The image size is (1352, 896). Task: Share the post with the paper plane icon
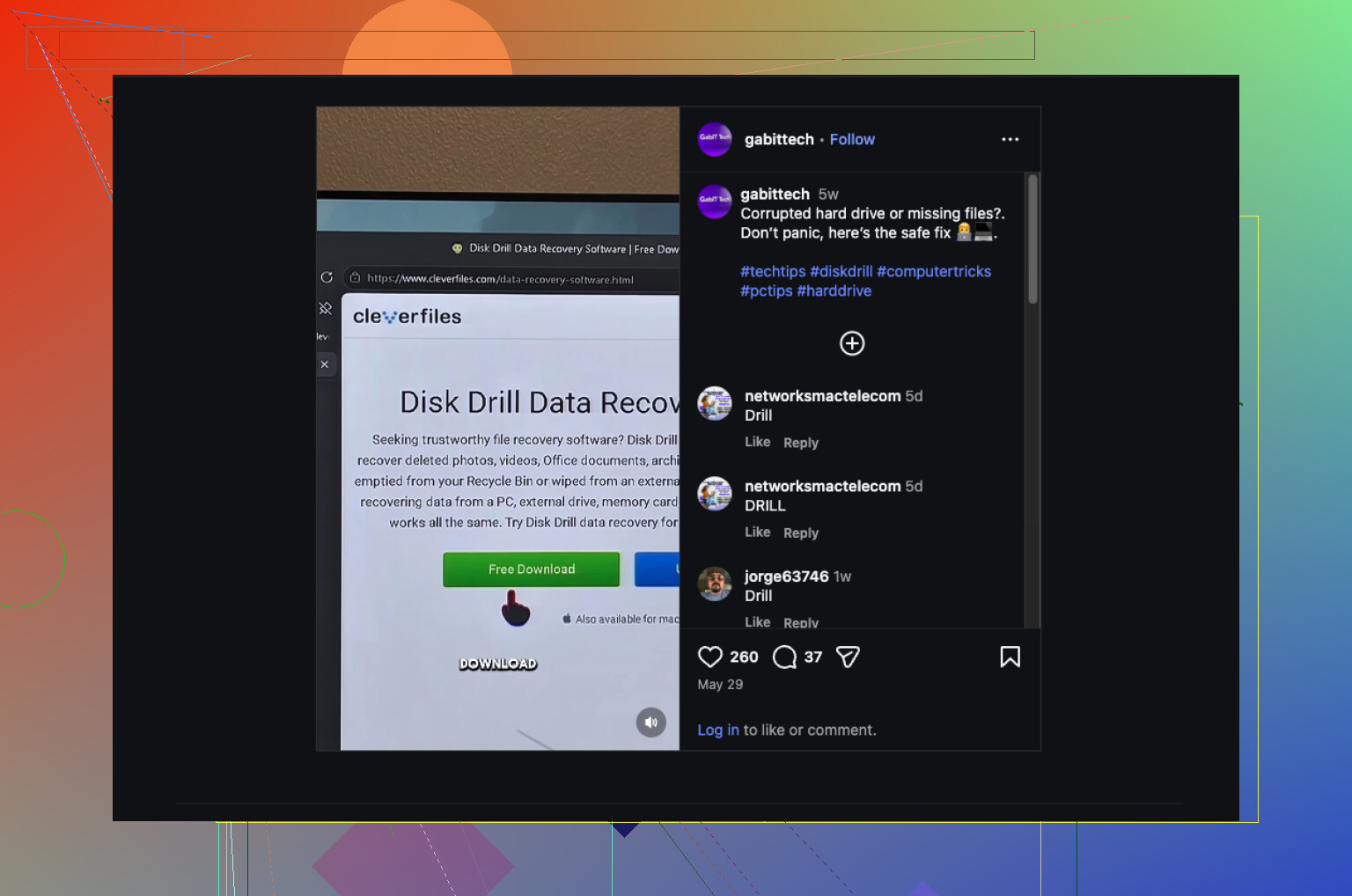tap(848, 657)
